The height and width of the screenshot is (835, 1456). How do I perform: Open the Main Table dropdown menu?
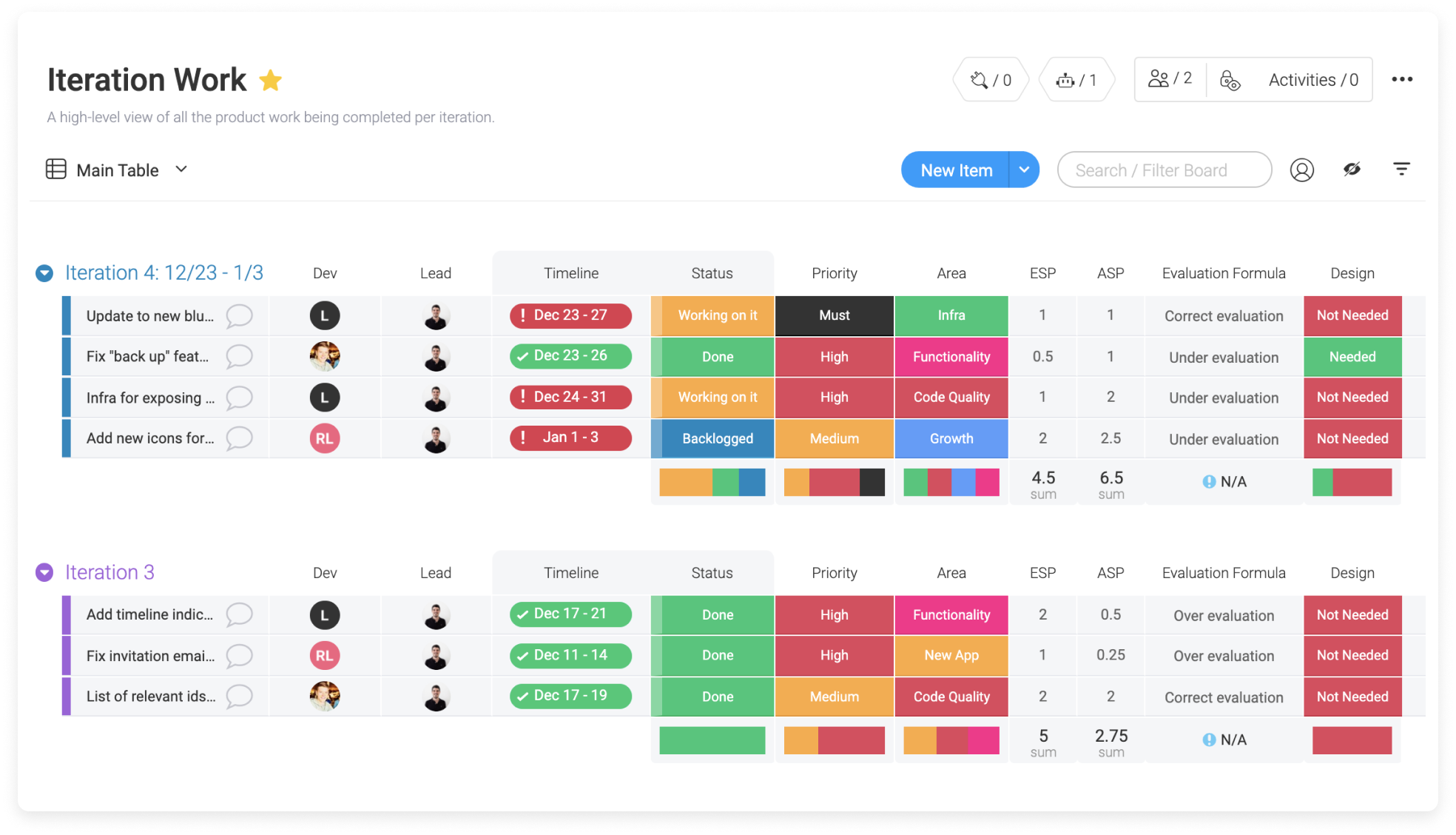point(183,169)
